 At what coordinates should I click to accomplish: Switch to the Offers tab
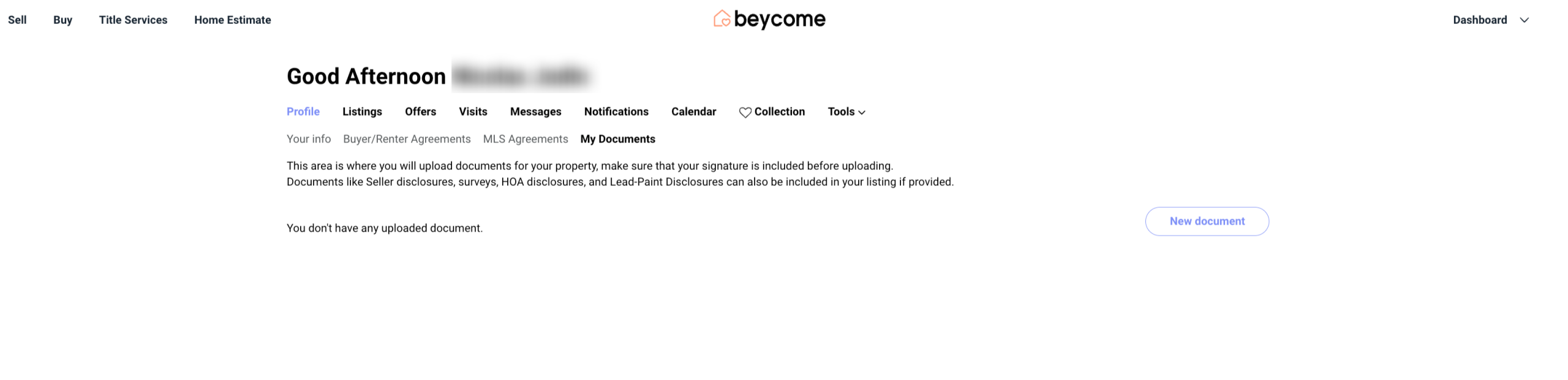tap(420, 112)
